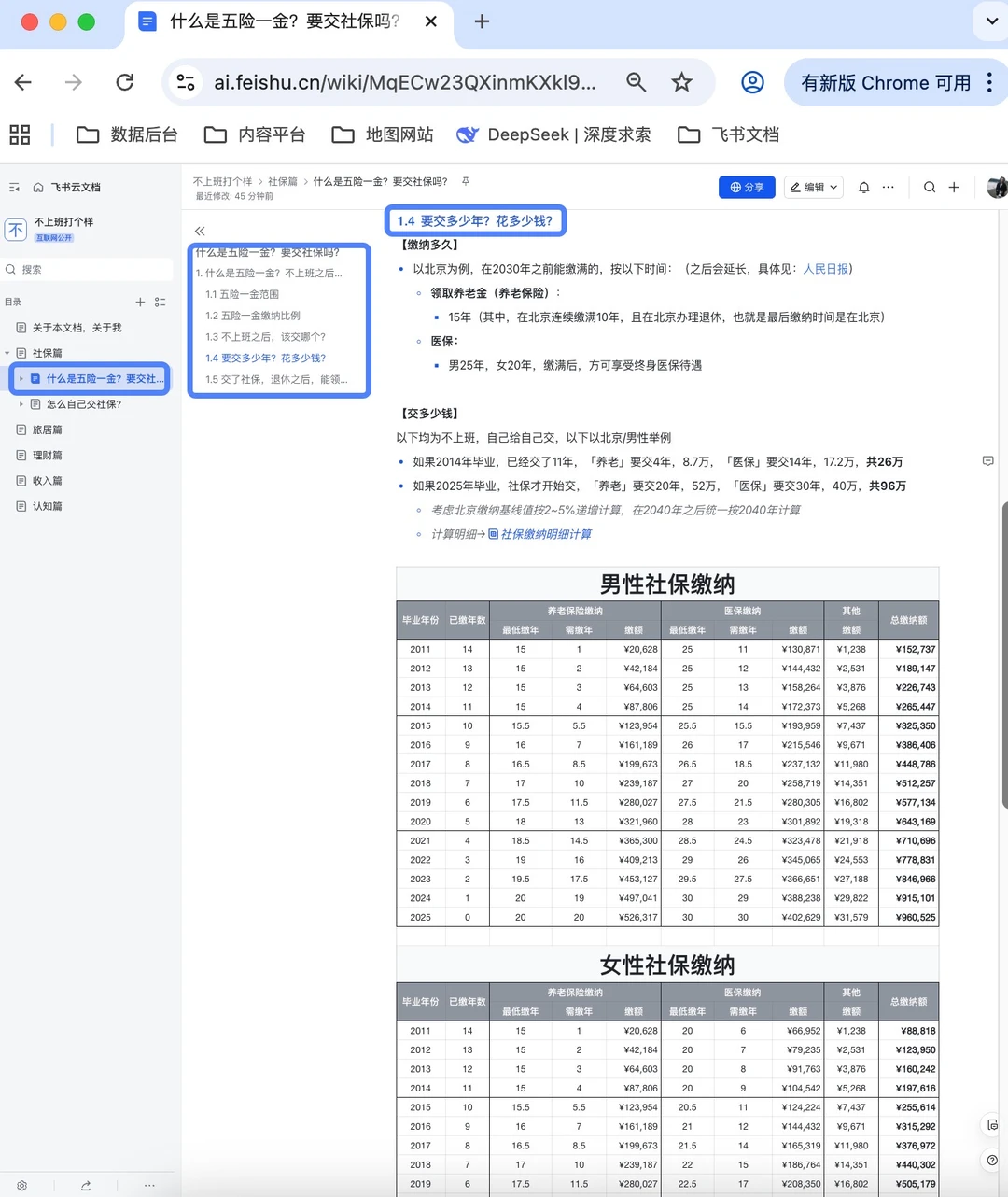
Task: Open the Chrome profile icon
Action: point(752,82)
